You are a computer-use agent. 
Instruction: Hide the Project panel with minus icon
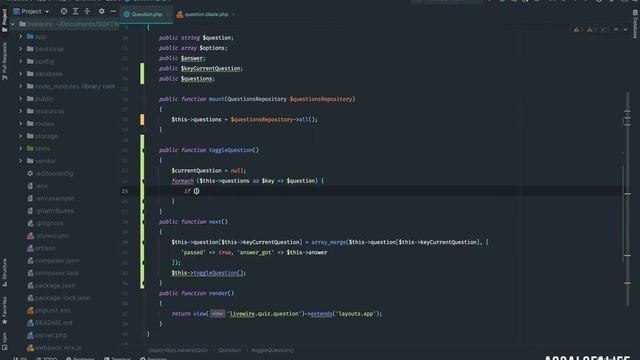coord(113,11)
